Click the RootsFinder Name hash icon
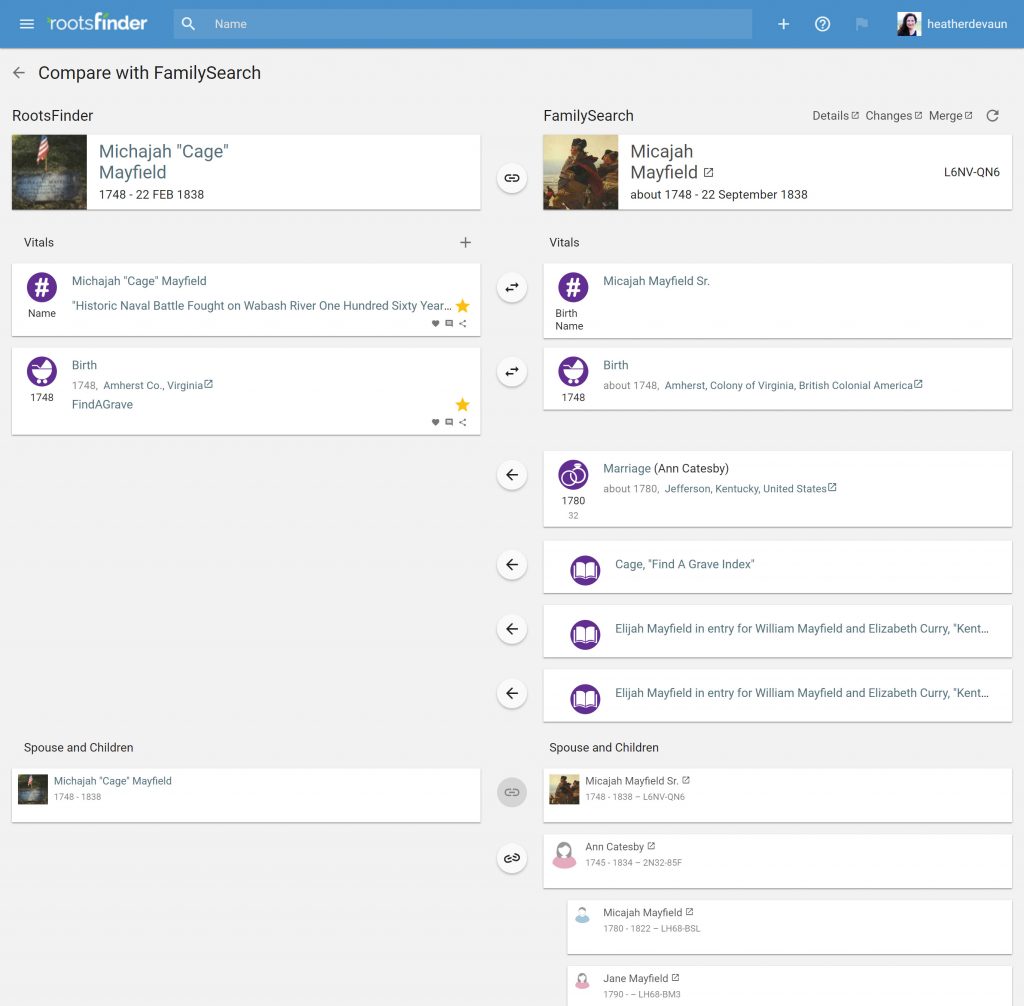Screen dimensions: 1024x1006 point(42,287)
